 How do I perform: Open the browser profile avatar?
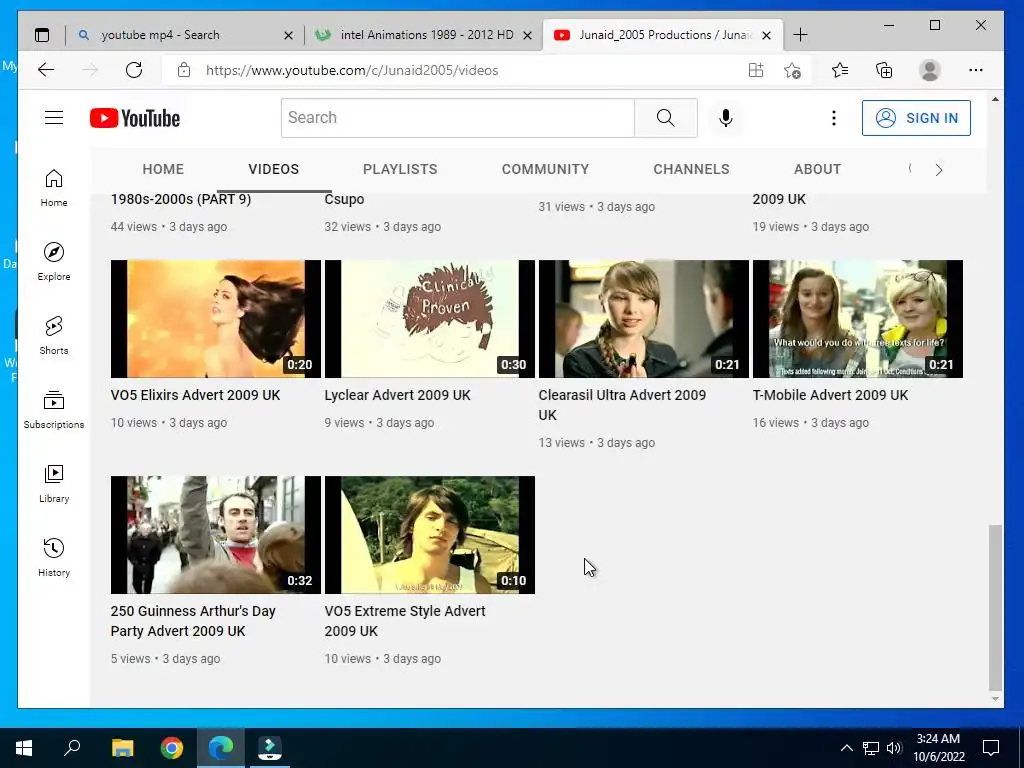929,70
